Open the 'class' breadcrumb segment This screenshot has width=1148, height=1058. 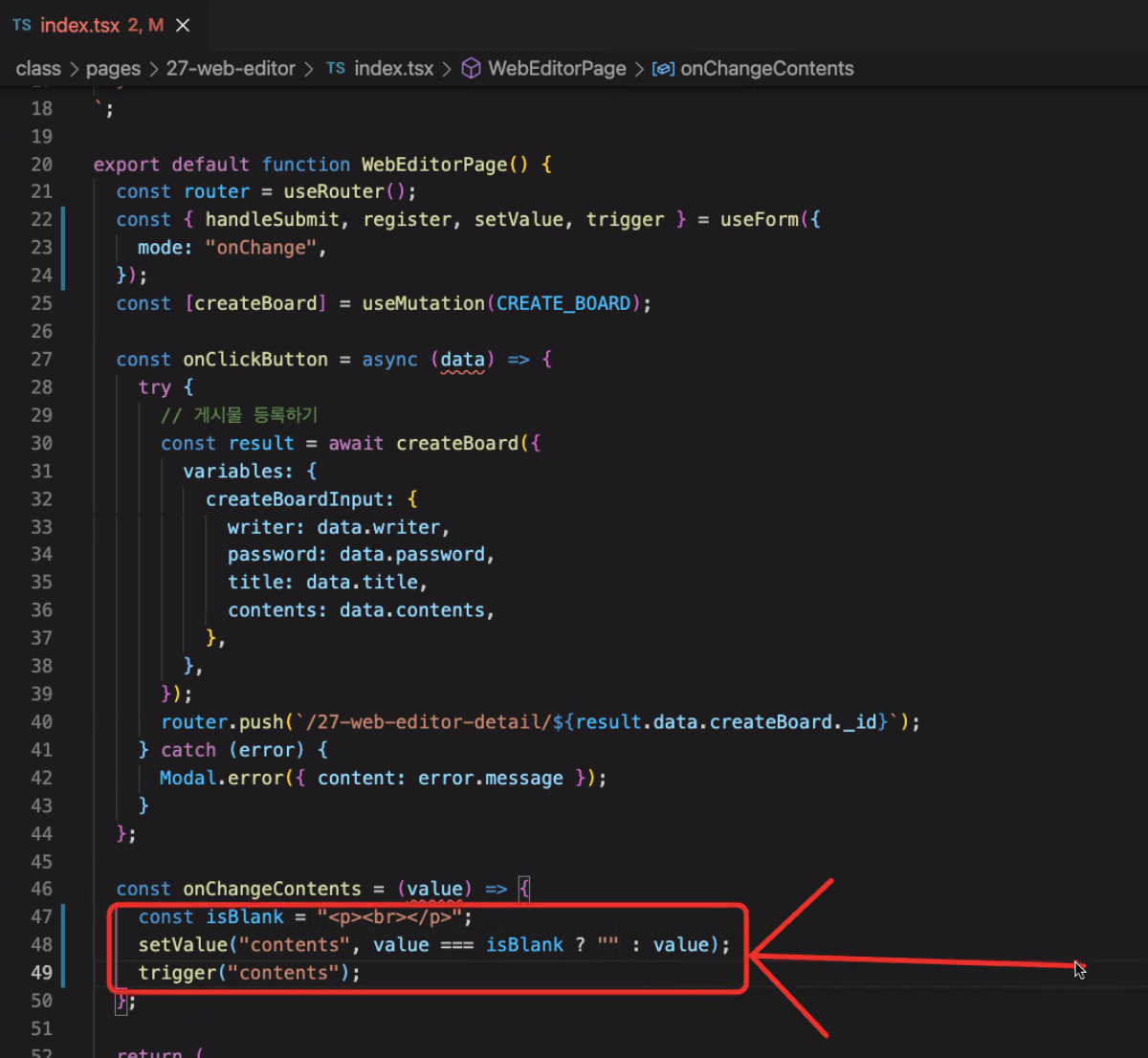pos(38,69)
